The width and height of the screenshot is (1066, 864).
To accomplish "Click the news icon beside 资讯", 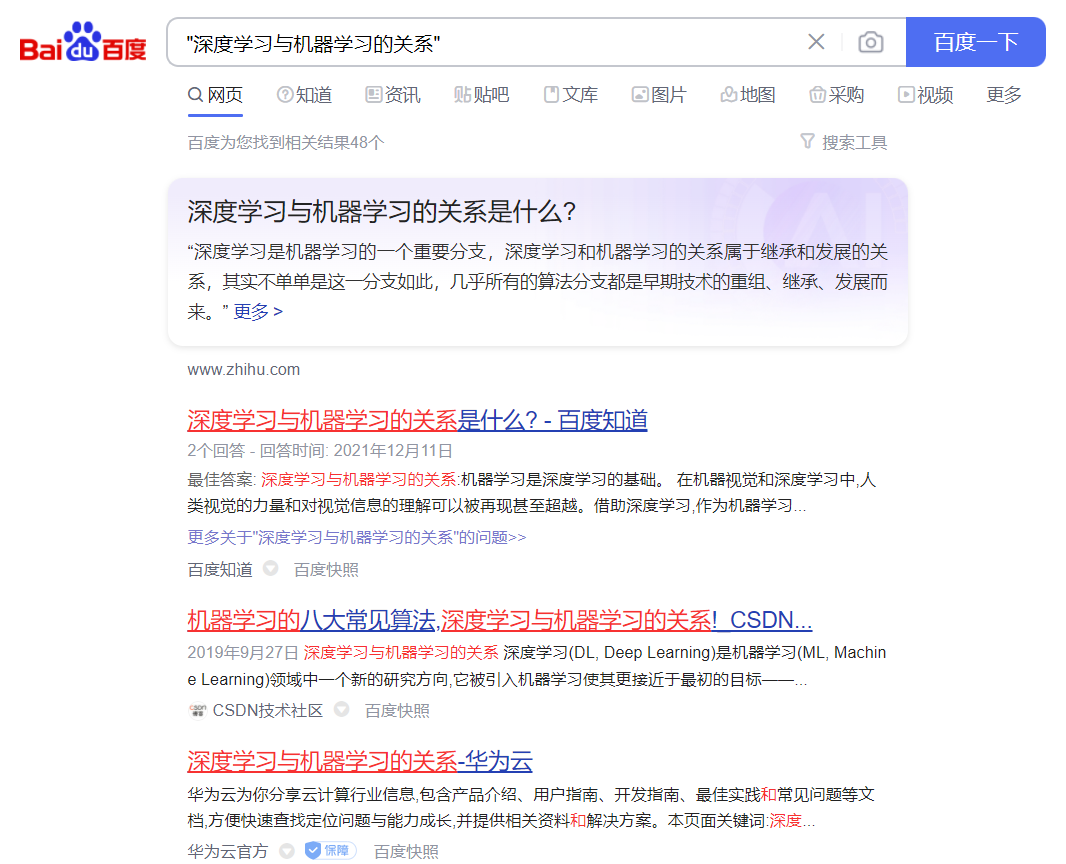I will pos(373,94).
